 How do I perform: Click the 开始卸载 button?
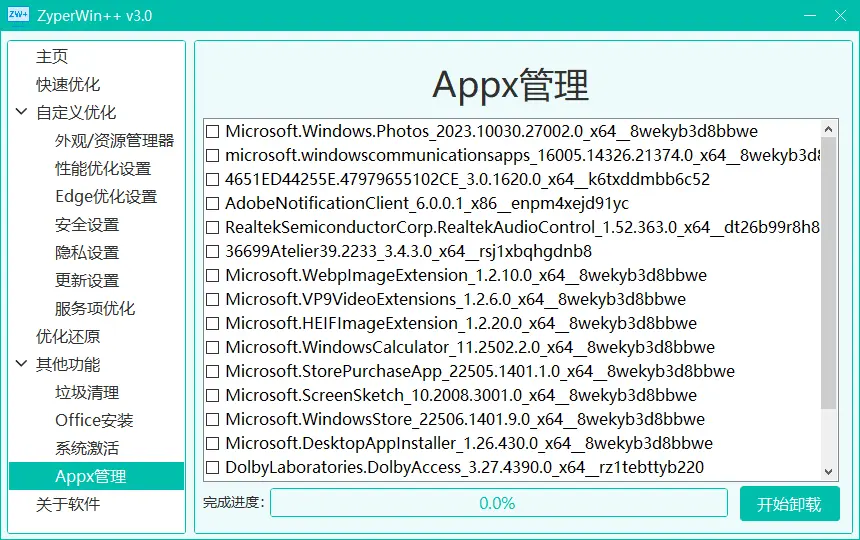tap(789, 504)
